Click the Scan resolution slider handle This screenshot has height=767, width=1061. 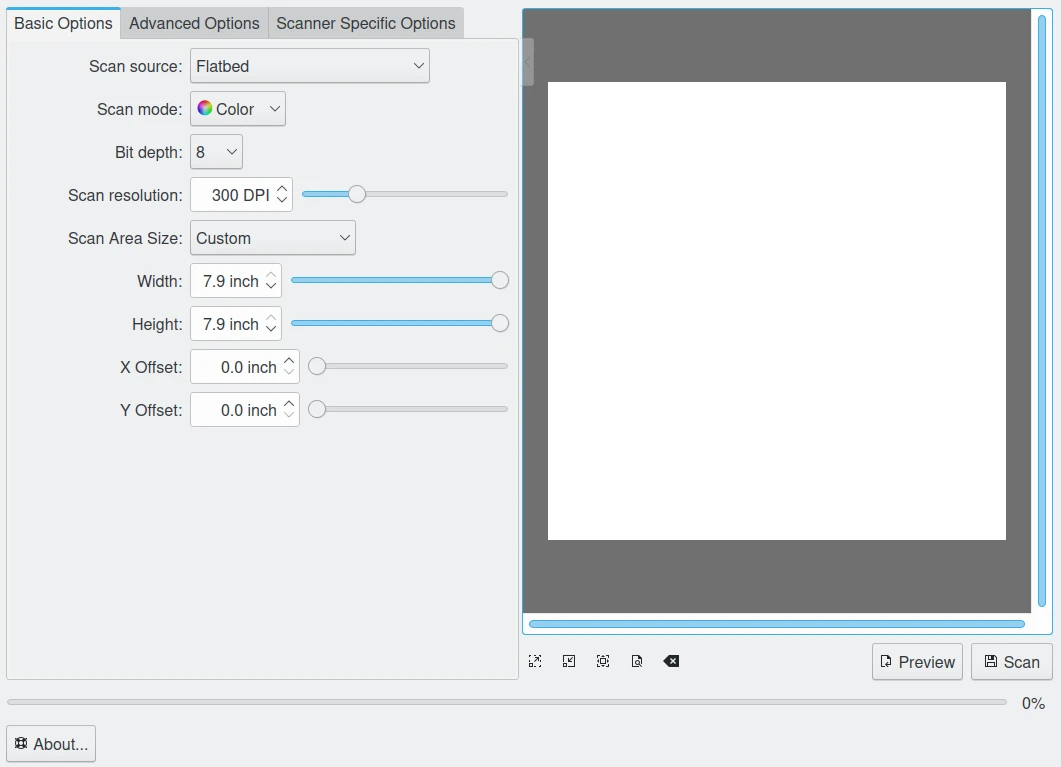(357, 194)
